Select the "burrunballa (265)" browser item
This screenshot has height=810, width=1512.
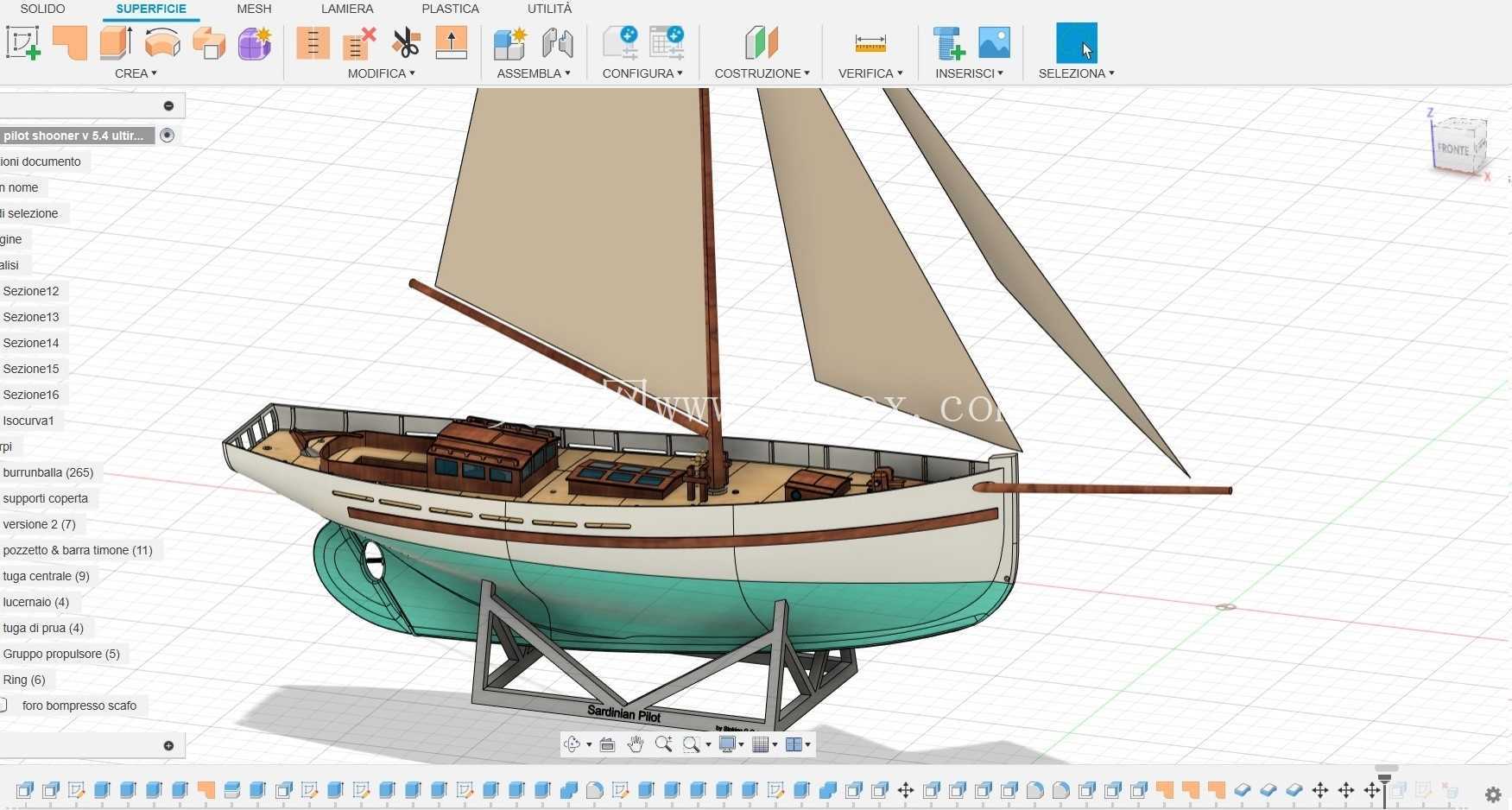tap(48, 472)
